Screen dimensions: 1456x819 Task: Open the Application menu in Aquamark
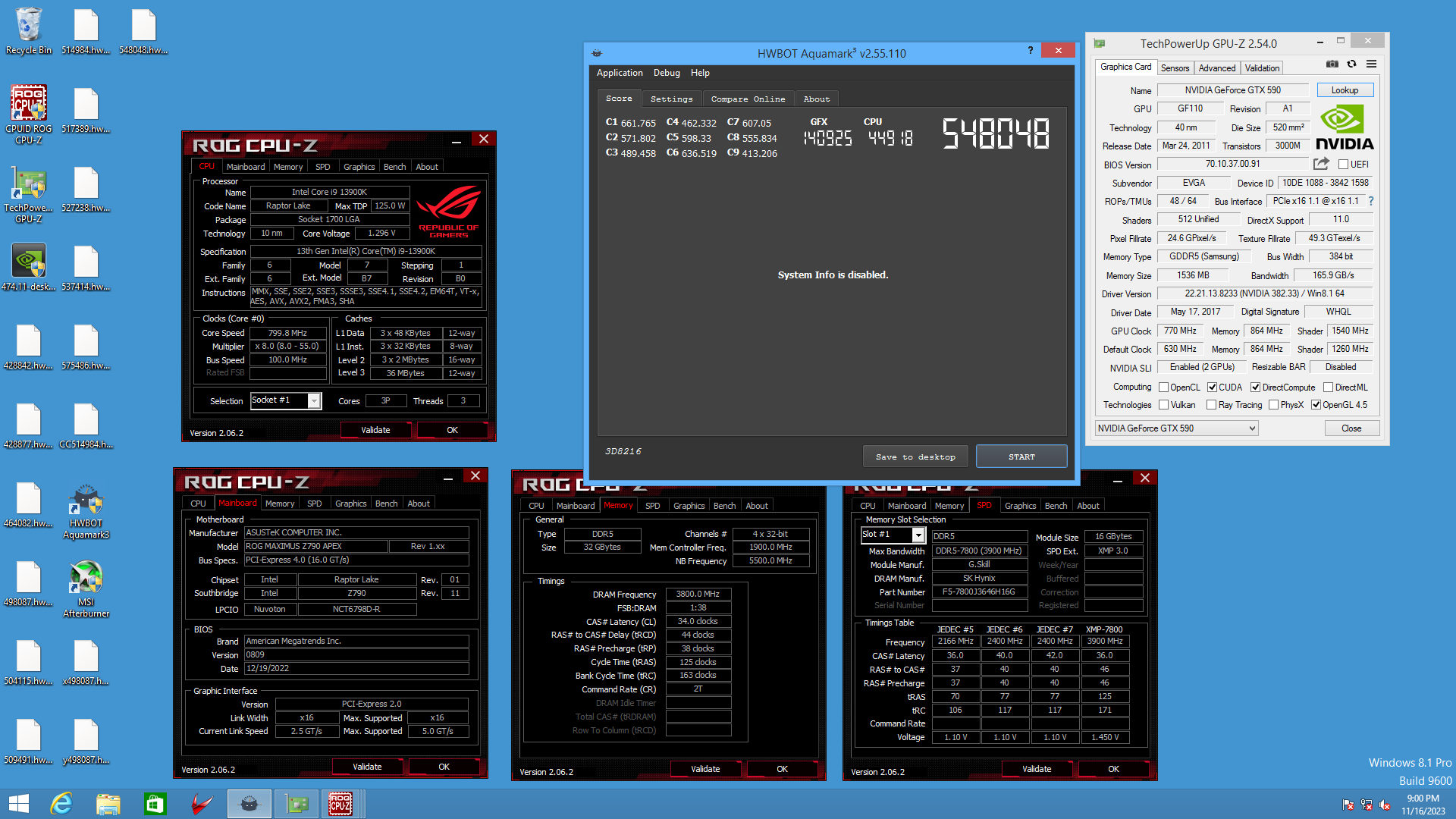coord(620,73)
